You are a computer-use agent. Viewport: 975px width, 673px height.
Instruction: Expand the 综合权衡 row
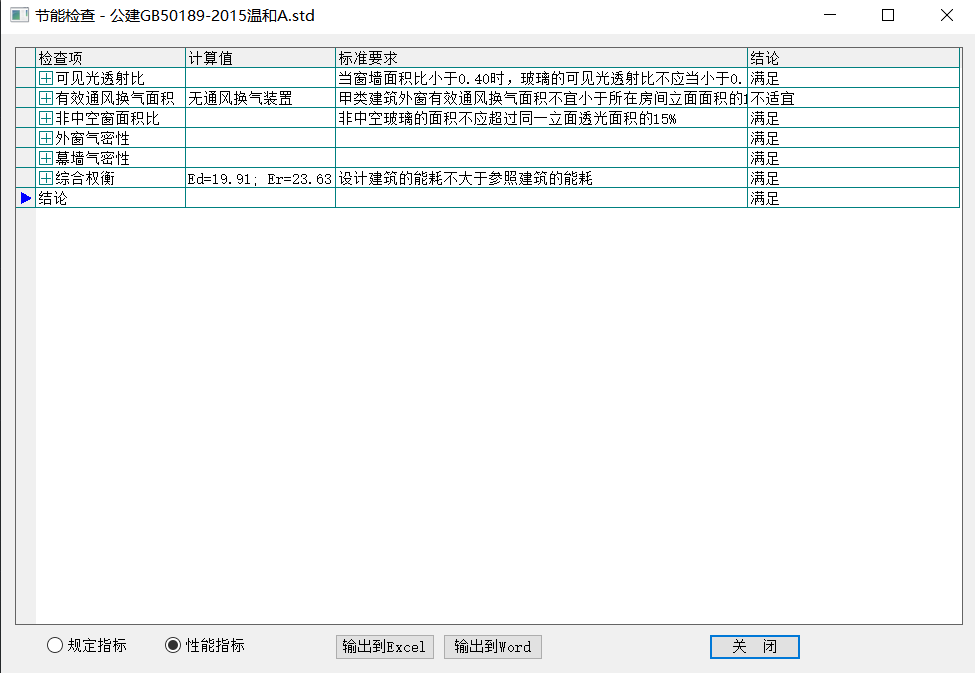45,178
